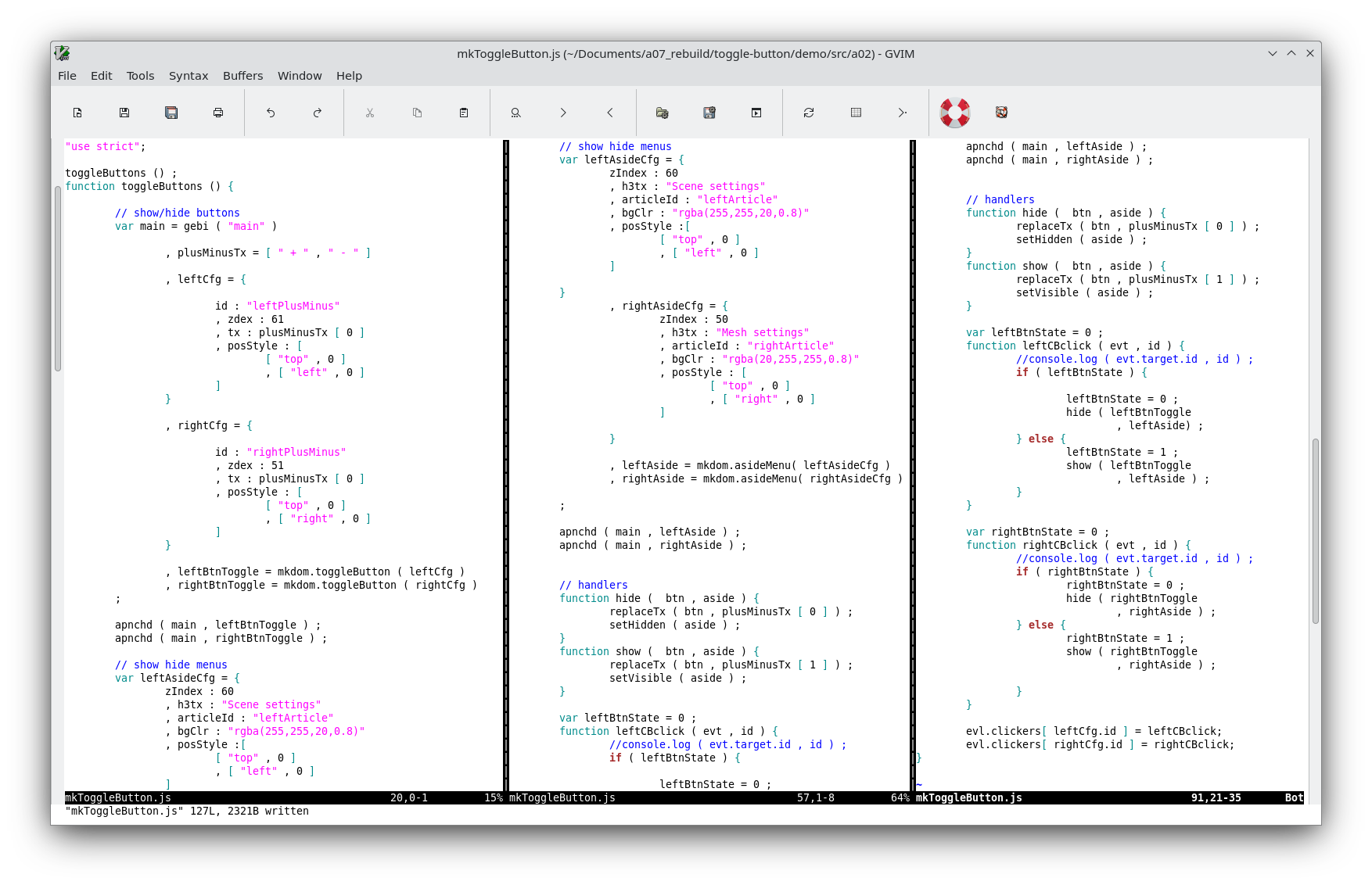This screenshot has width=1372, height=885.
Task: Click the "var rightBtnState = 0 ;" line
Action: point(1037,532)
